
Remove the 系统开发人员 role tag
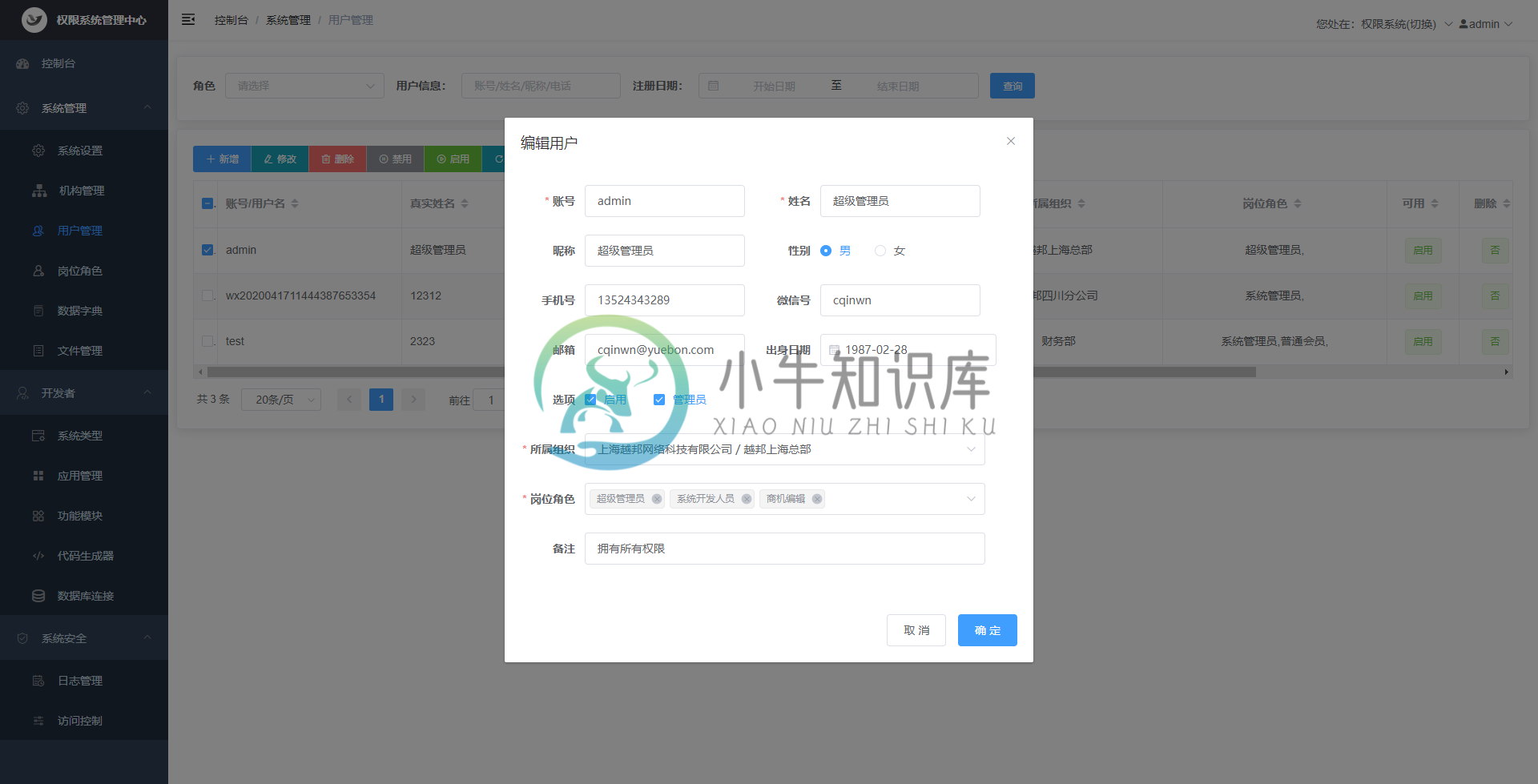pos(747,499)
